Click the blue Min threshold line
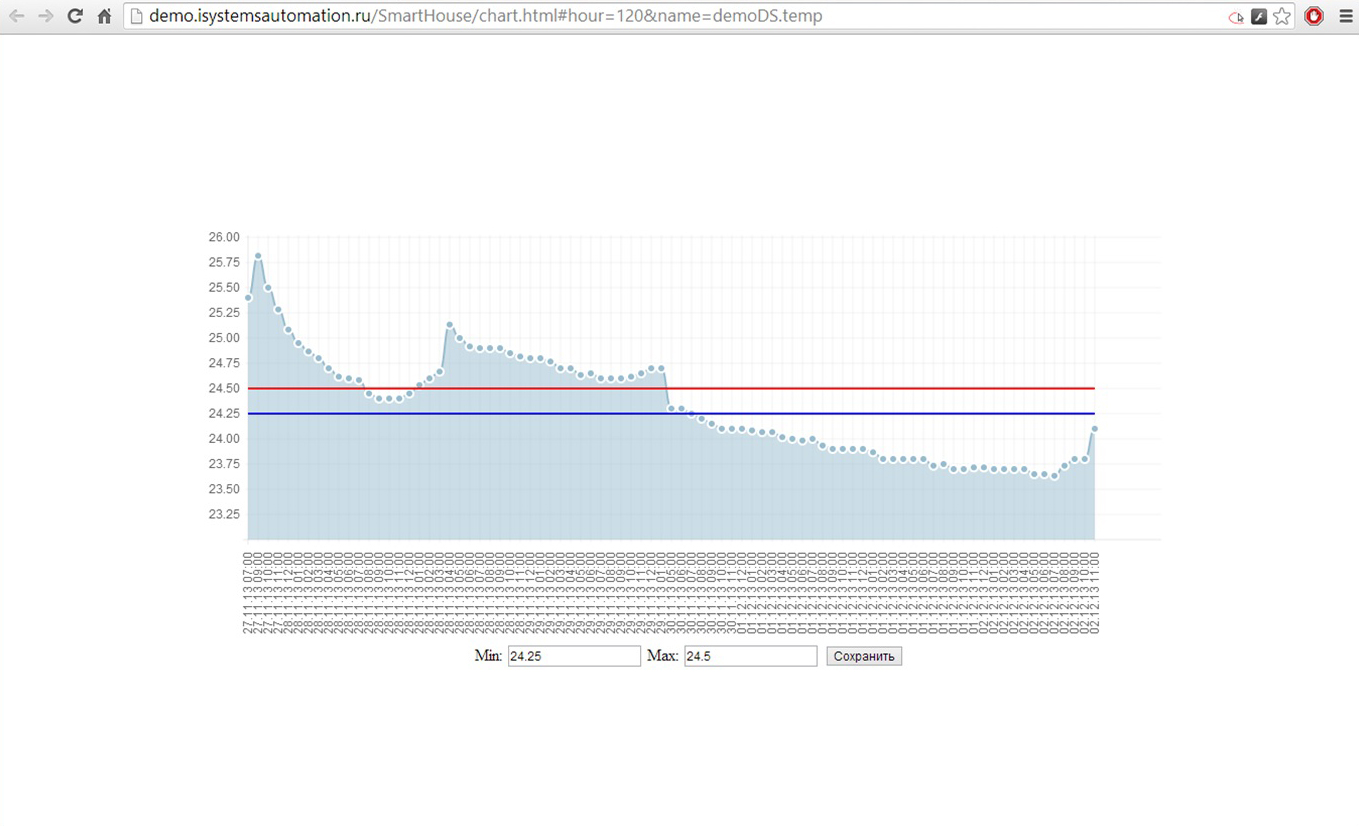1359x826 pixels. (x=671, y=413)
